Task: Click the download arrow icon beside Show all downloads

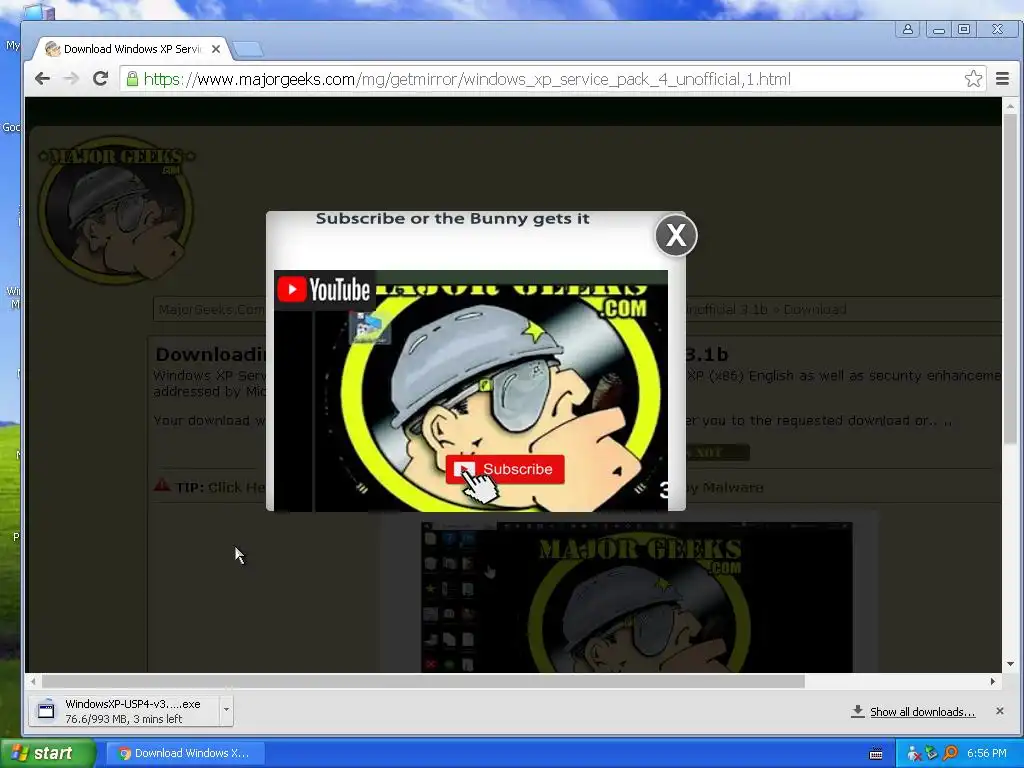Action: 857,711
